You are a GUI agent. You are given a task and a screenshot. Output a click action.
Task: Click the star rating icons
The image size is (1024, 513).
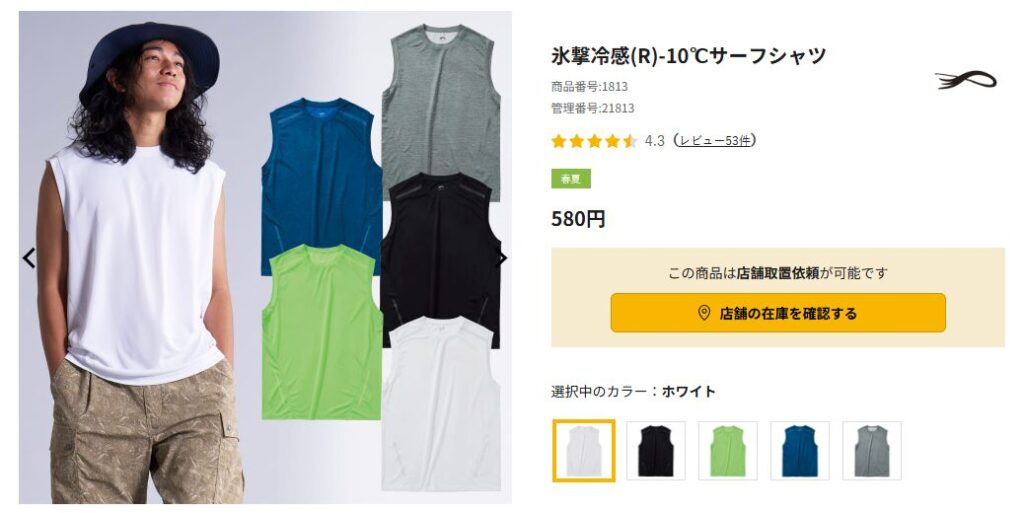pos(594,141)
